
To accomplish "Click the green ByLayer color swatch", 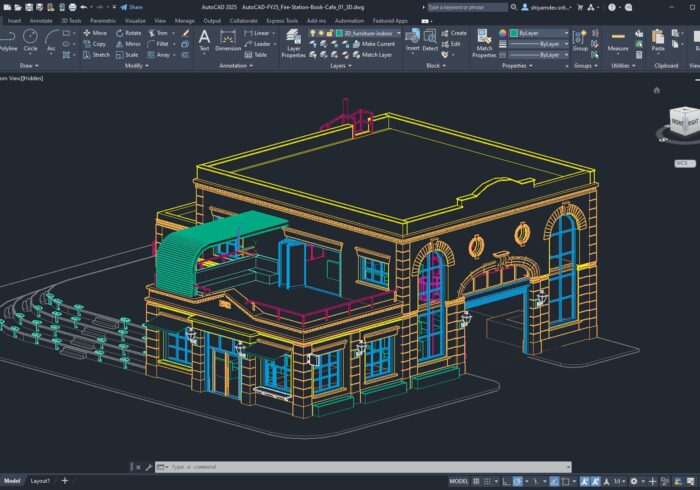I will (x=514, y=33).
